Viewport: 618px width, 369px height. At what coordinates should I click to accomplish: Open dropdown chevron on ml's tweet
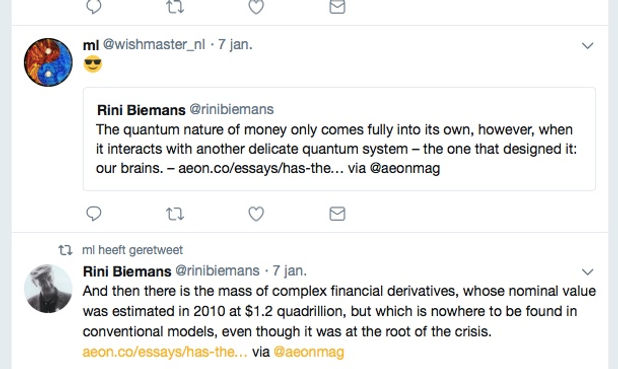(x=588, y=46)
